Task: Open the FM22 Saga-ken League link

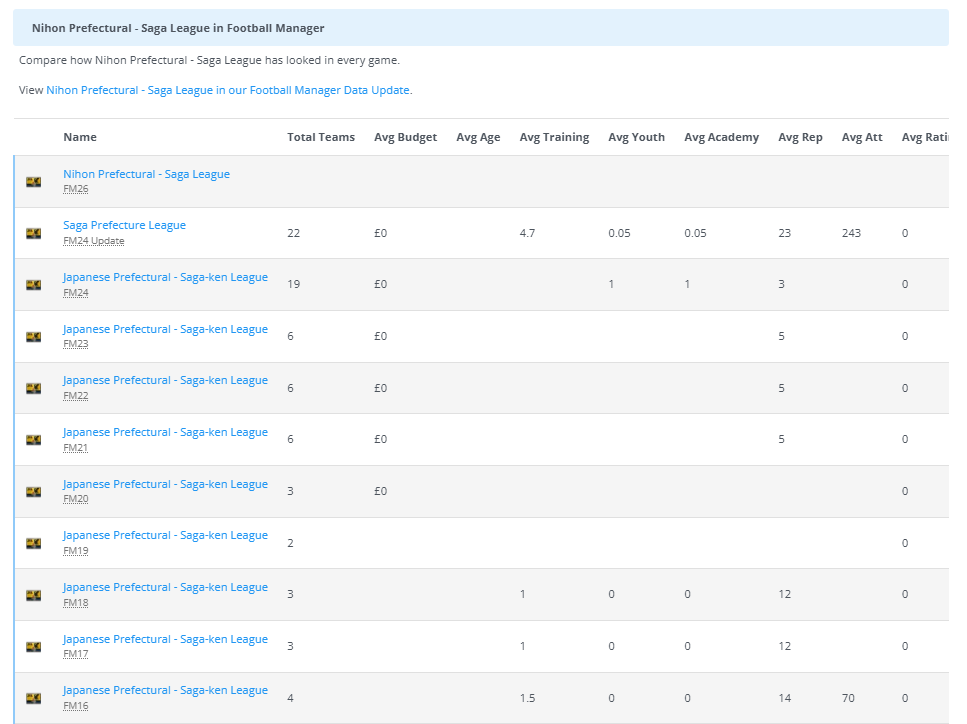Action: [x=165, y=380]
